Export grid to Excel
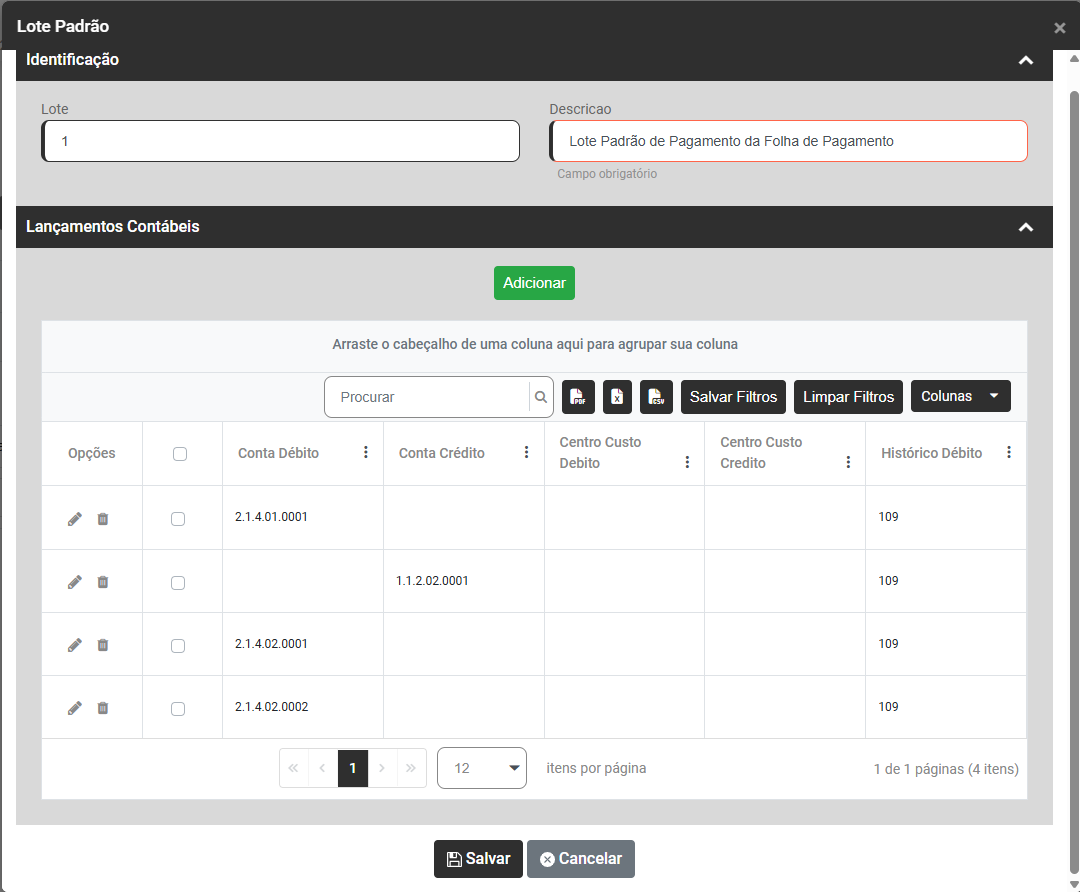The image size is (1080, 892). 617,397
